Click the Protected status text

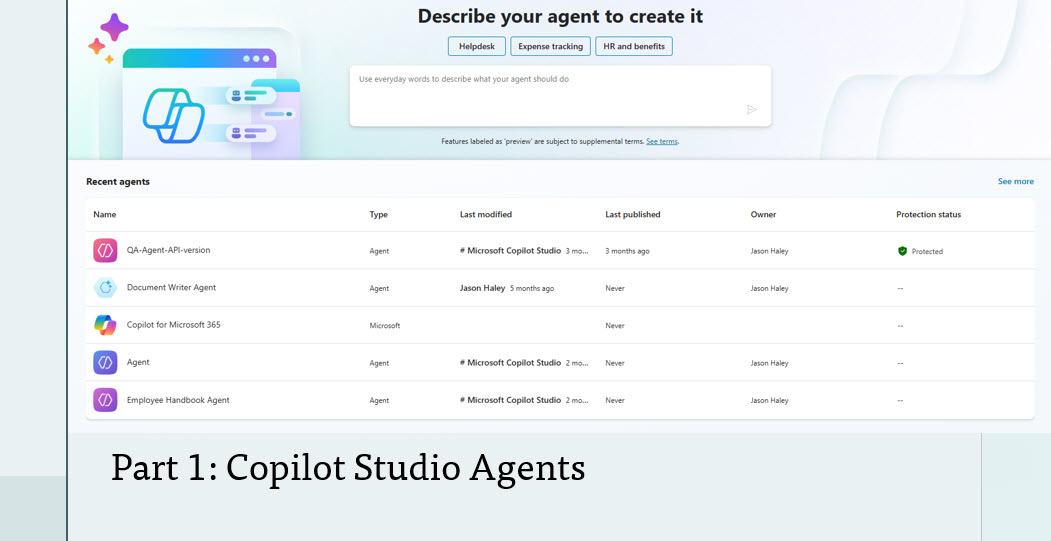927,251
